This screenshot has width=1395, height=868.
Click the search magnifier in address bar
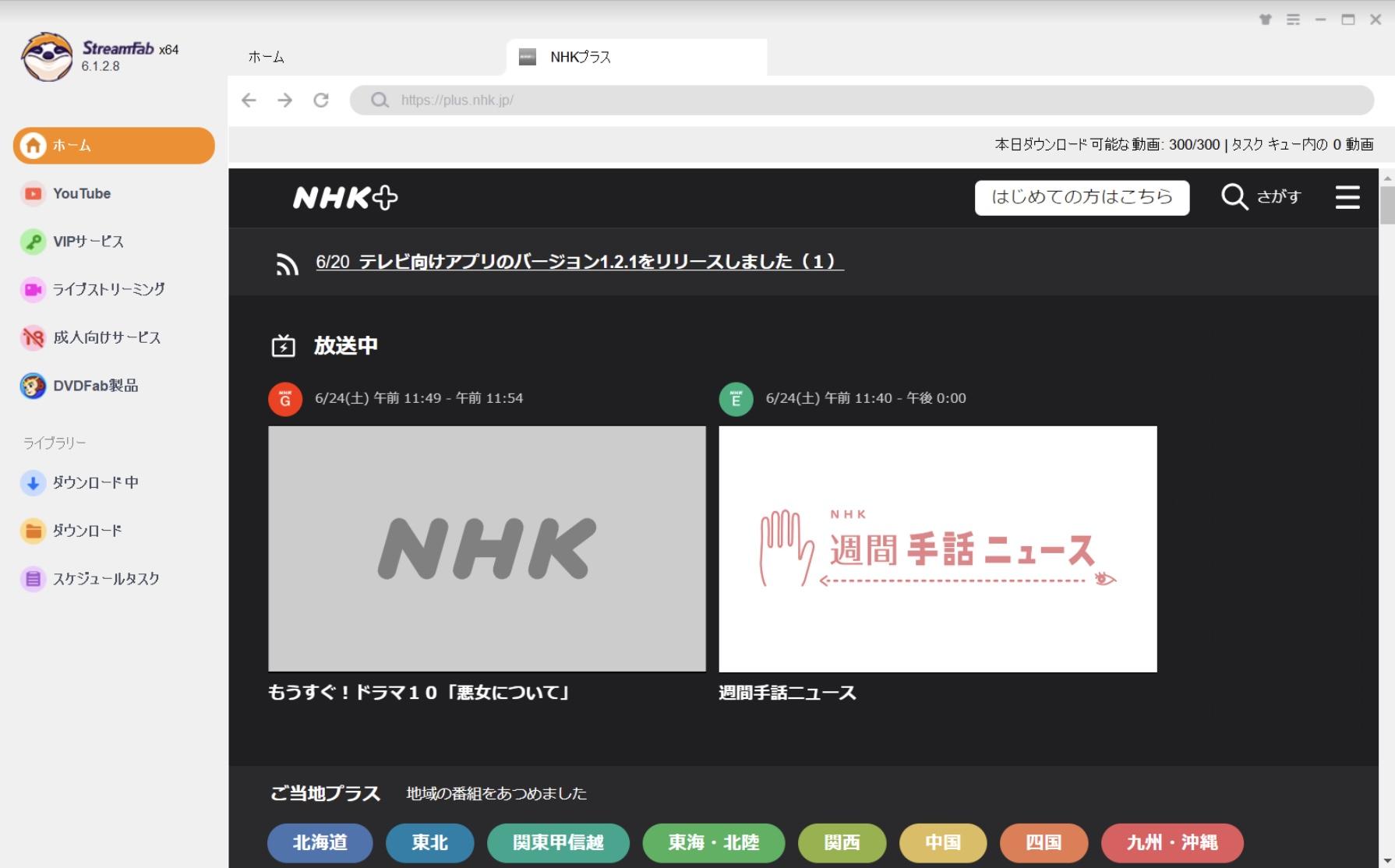[x=380, y=100]
